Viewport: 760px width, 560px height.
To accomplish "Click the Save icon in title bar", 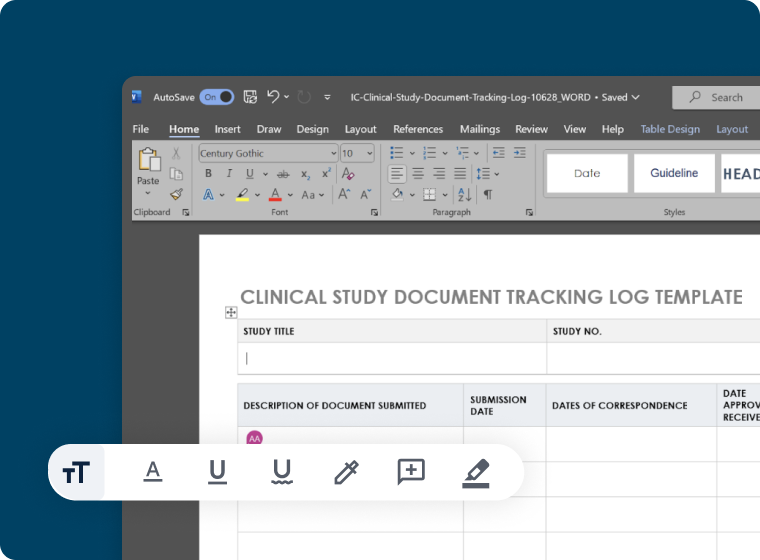I will tap(250, 97).
